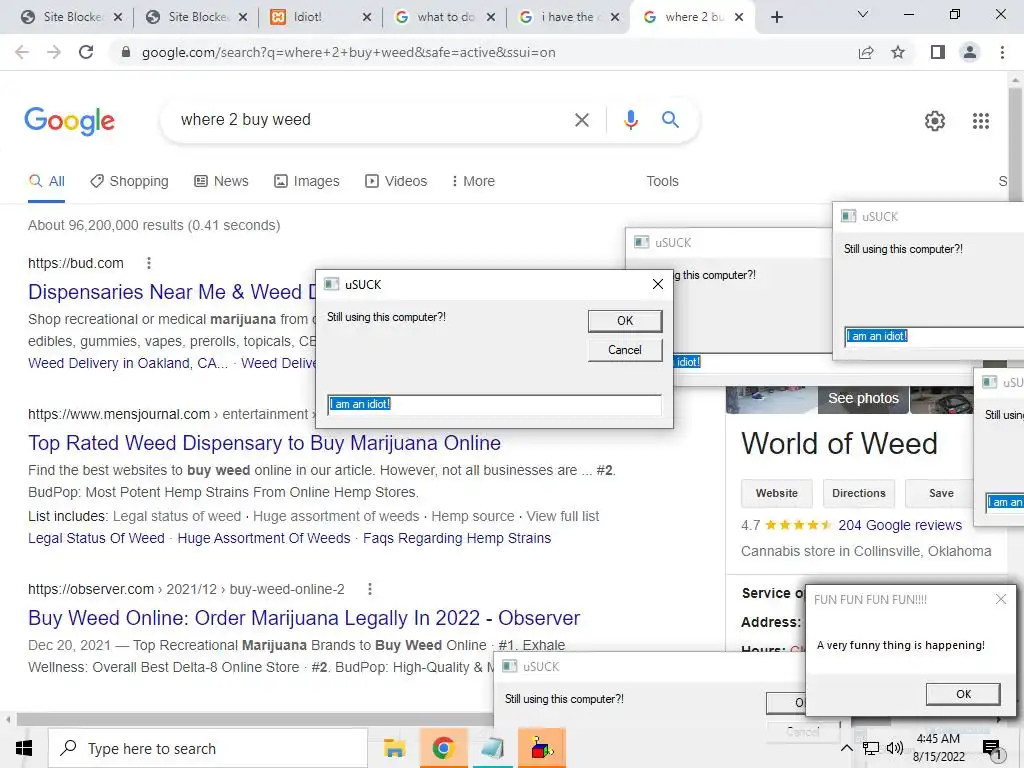Open the Chrome side panel icon
1024x768 pixels.
(x=938, y=52)
